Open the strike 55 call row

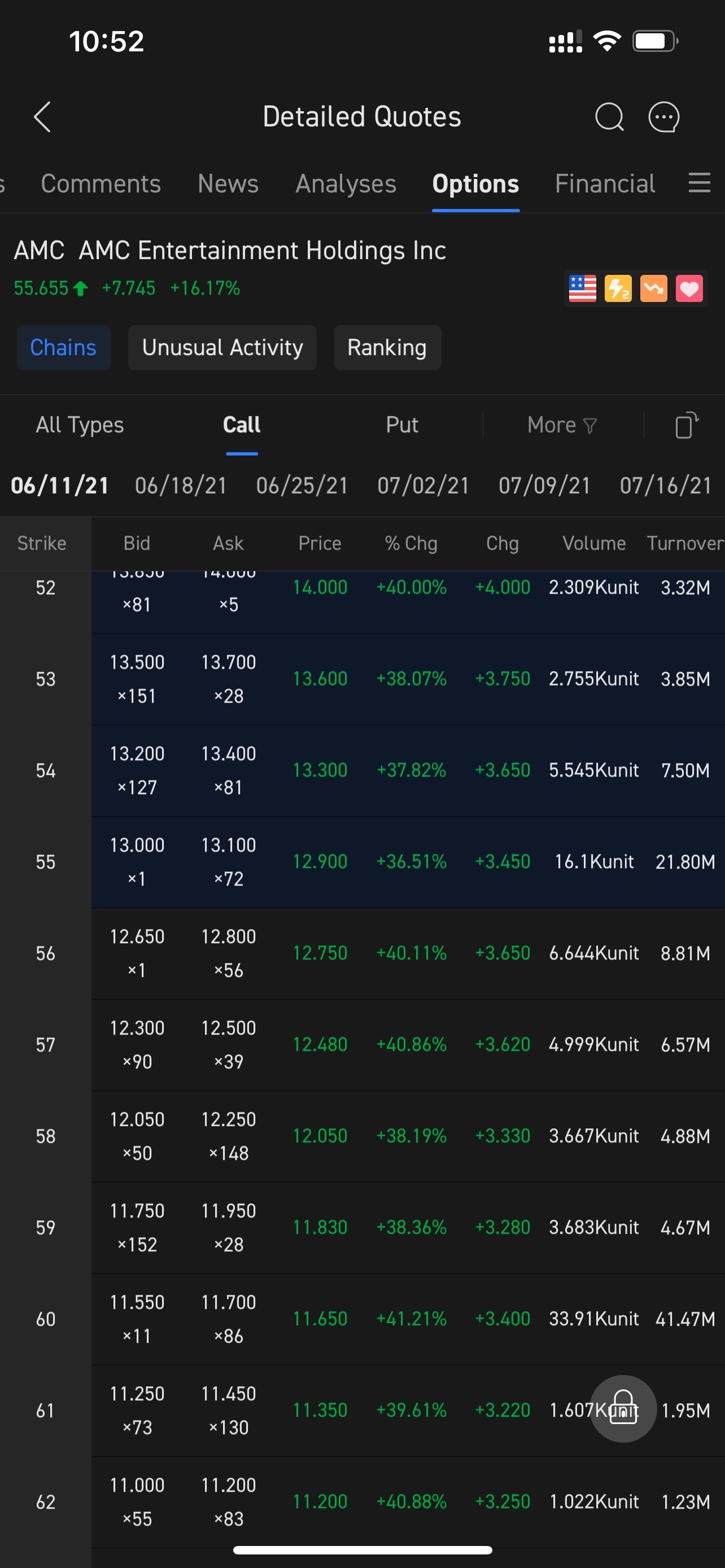[362, 861]
